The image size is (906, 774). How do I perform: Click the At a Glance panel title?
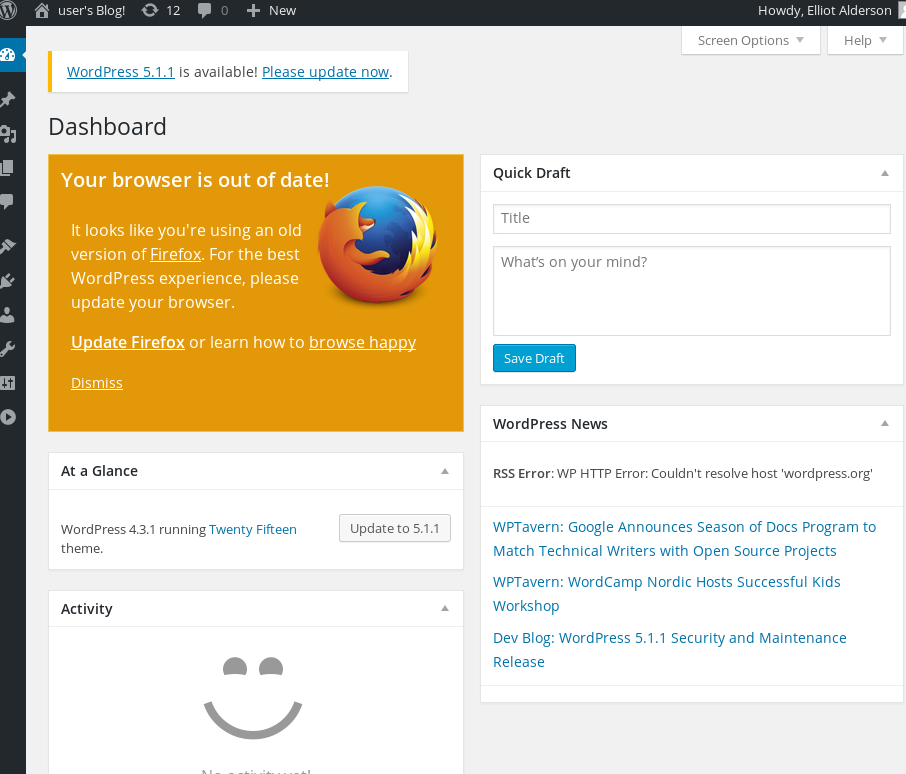coord(99,471)
